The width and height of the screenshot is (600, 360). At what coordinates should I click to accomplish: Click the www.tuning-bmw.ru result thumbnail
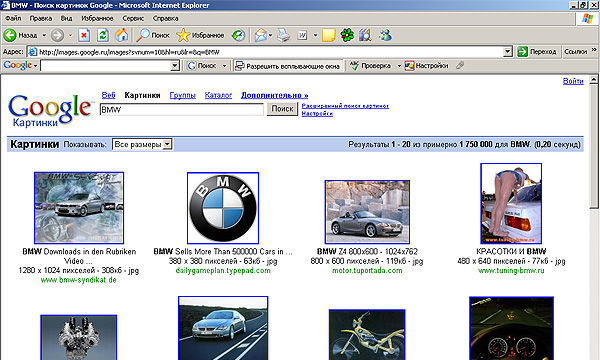tap(511, 204)
